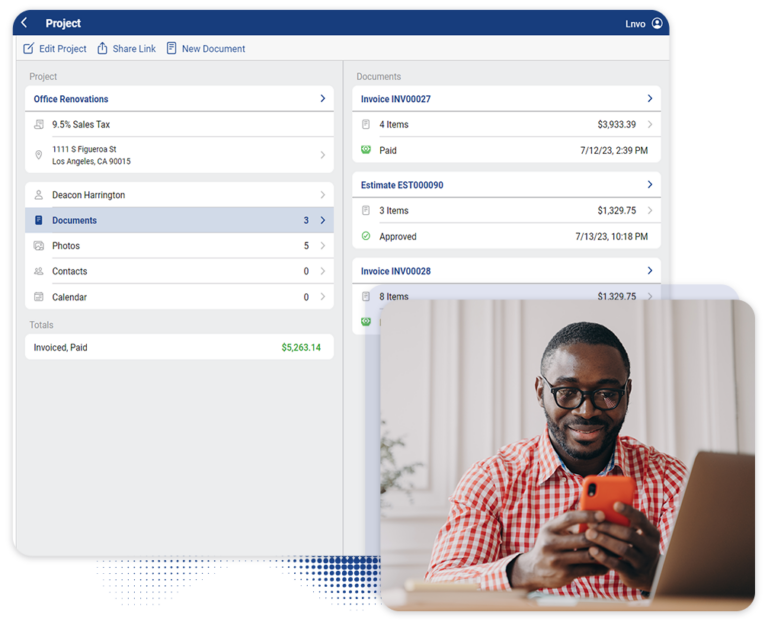Click the Share Link upload icon
The width and height of the screenshot is (768, 628).
[102, 48]
